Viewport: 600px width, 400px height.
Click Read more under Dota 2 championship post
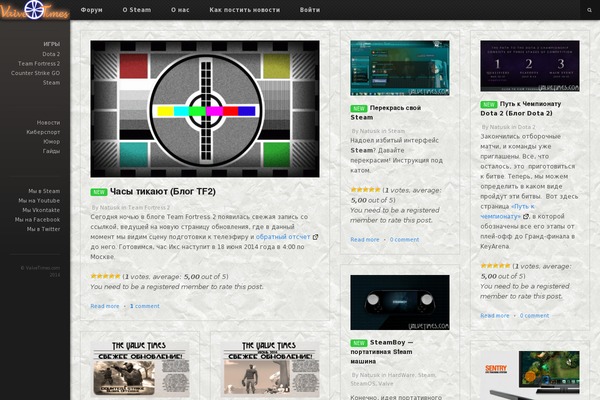(x=495, y=316)
